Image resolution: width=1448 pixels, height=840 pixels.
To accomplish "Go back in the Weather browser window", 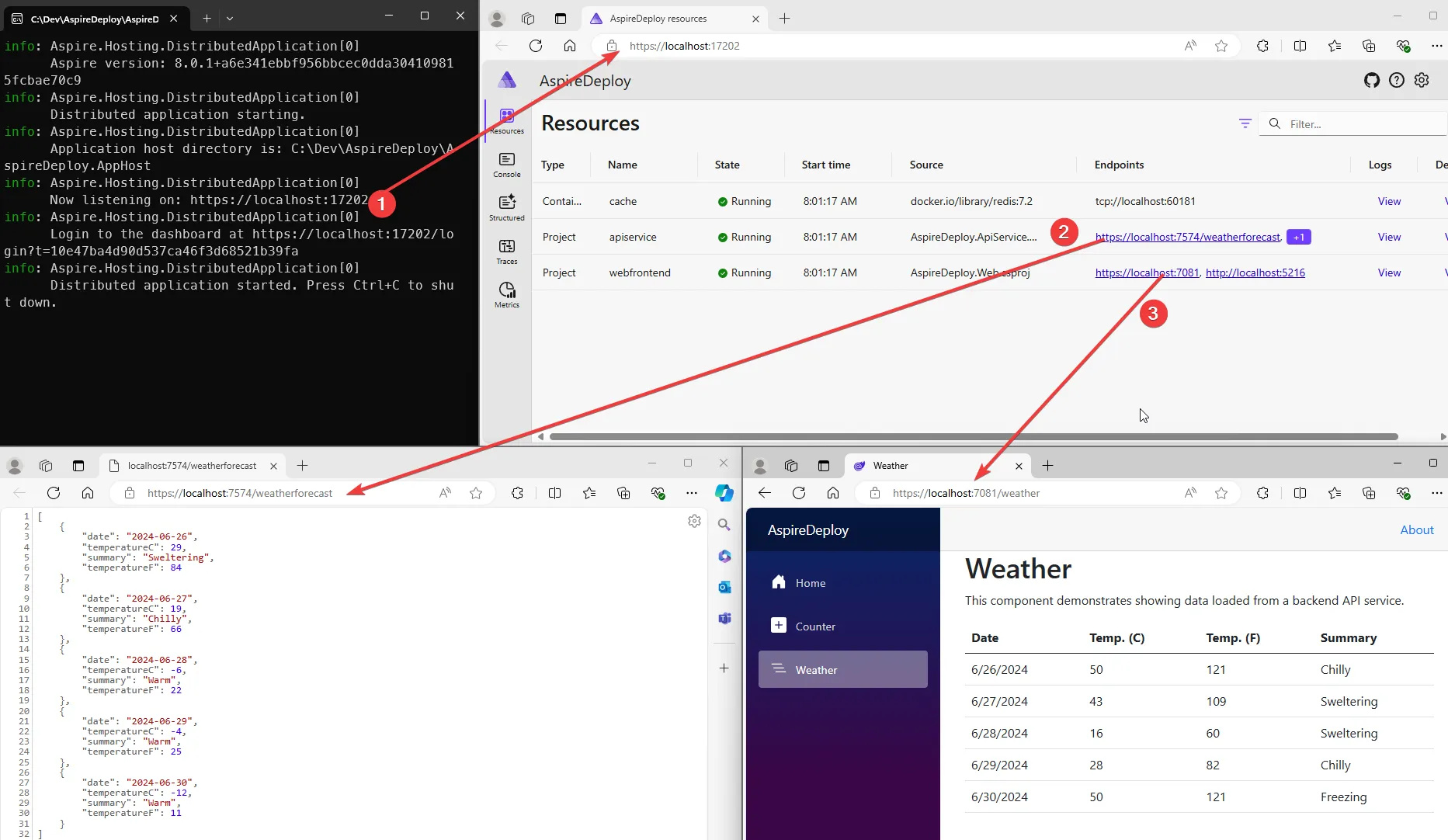I will point(765,493).
